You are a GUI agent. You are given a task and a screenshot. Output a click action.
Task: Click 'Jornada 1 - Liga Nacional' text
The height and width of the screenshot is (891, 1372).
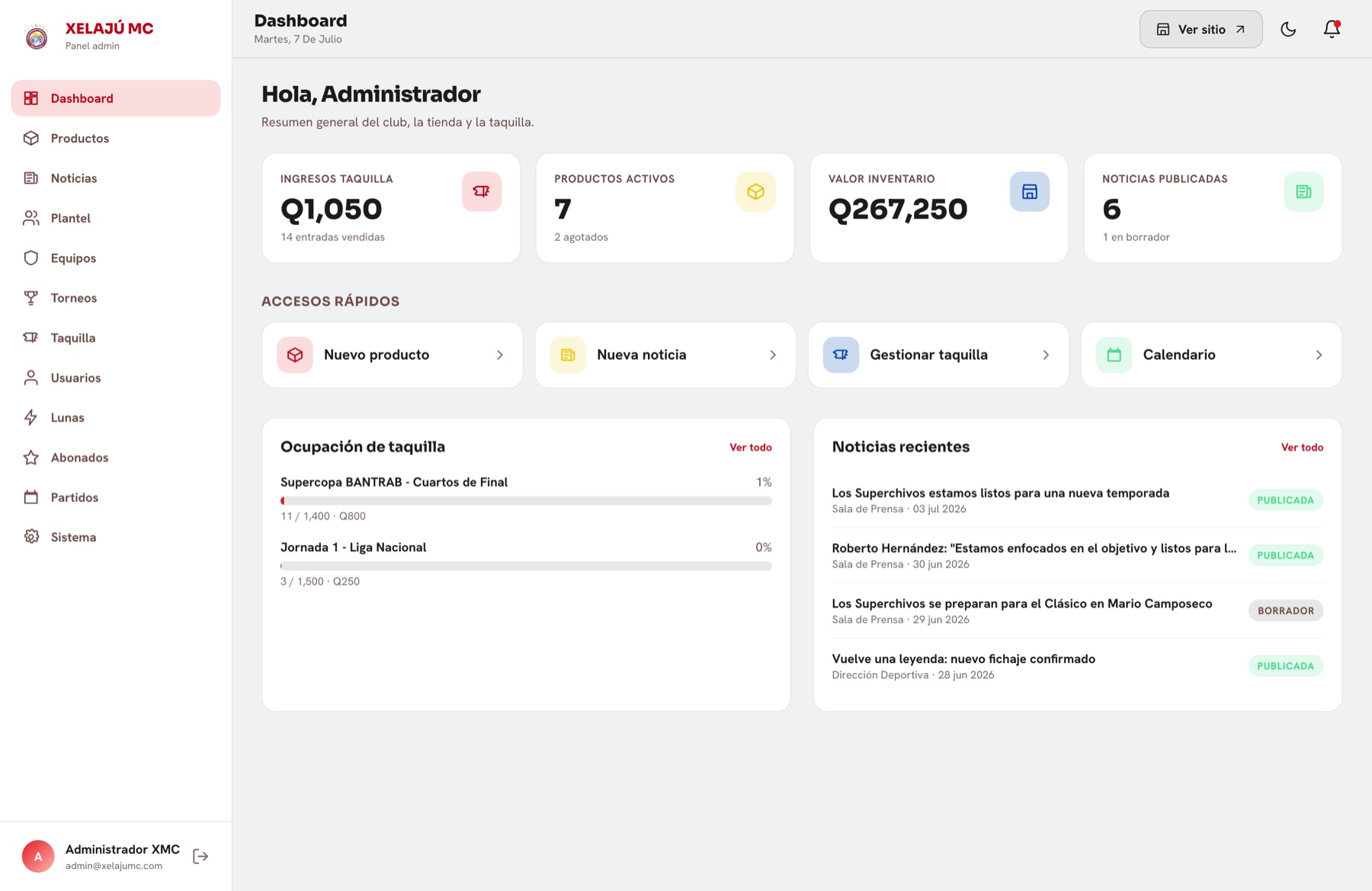coord(354,547)
